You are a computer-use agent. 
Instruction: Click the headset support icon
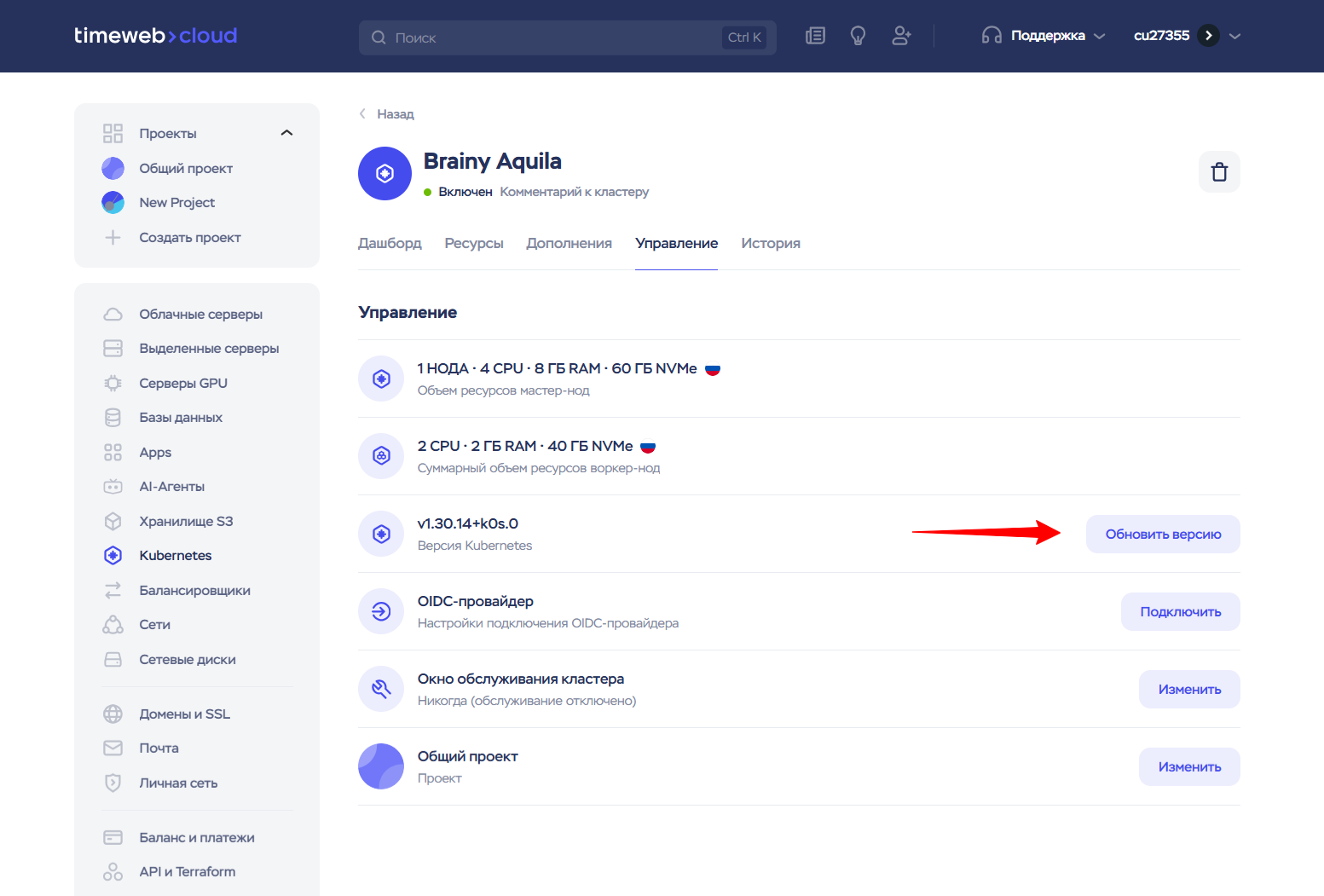point(992,36)
